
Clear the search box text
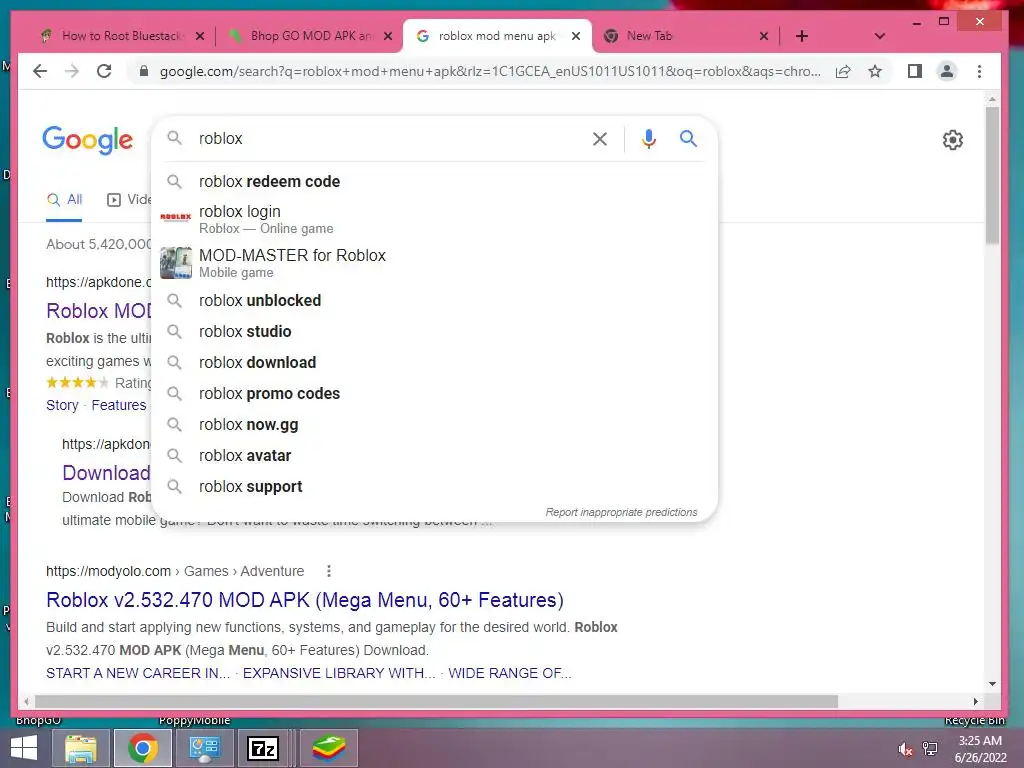tap(600, 138)
